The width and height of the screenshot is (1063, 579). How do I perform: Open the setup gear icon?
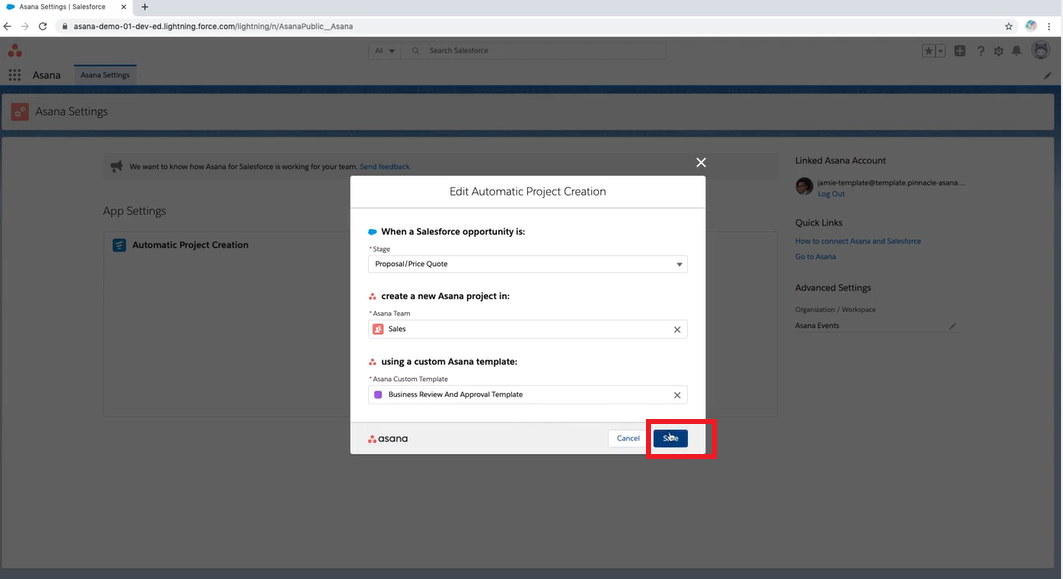click(x=999, y=51)
